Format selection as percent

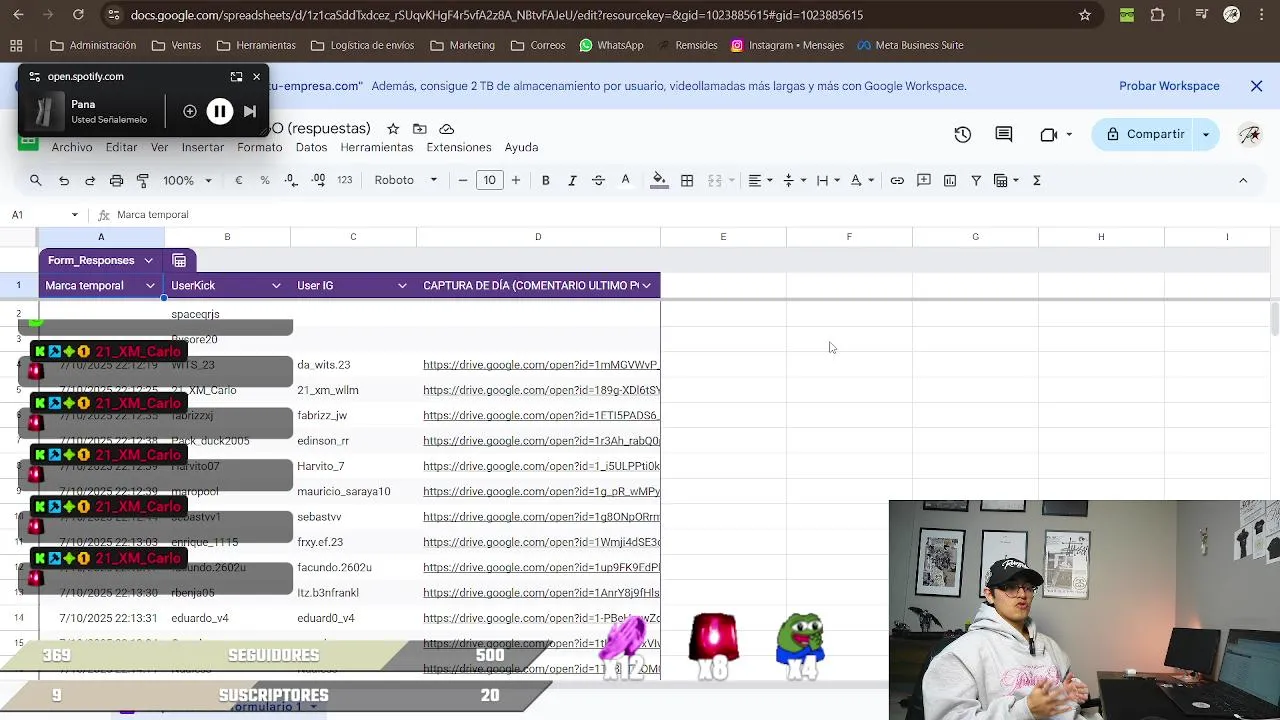pyautogui.click(x=265, y=180)
